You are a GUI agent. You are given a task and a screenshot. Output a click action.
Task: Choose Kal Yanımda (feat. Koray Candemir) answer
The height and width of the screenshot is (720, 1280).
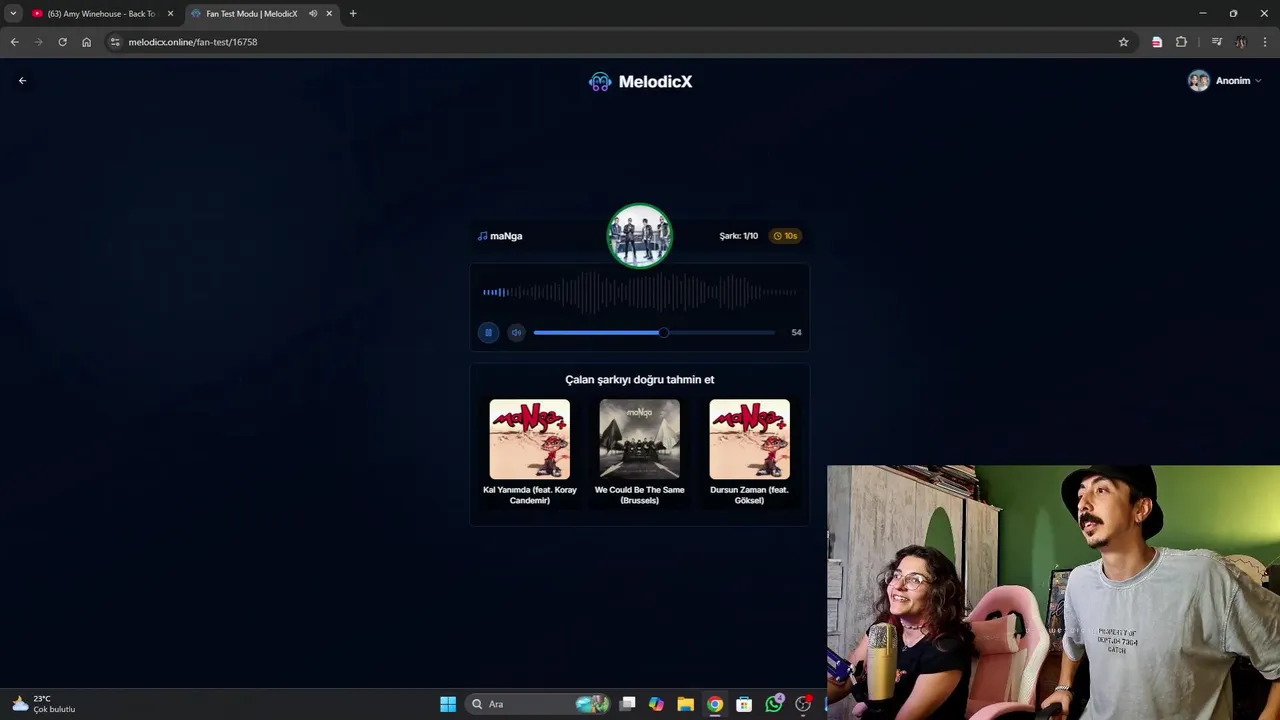[530, 452]
